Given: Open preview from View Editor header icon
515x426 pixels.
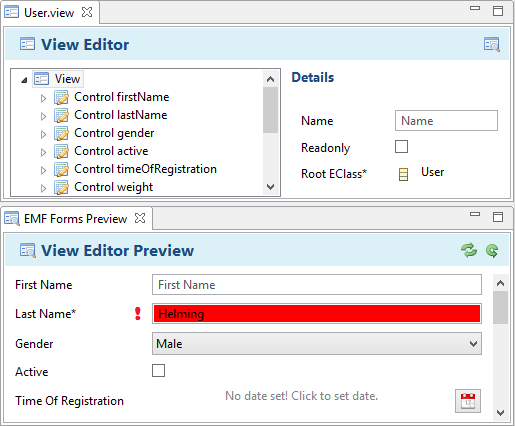Looking at the screenshot, I should point(492,44).
